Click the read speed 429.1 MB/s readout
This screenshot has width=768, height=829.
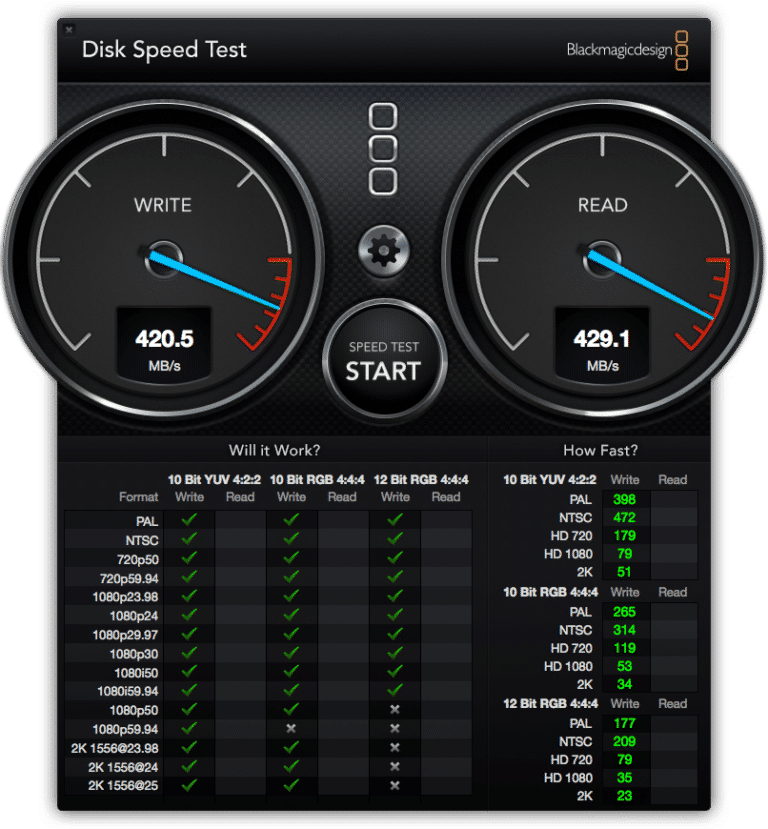tap(602, 348)
